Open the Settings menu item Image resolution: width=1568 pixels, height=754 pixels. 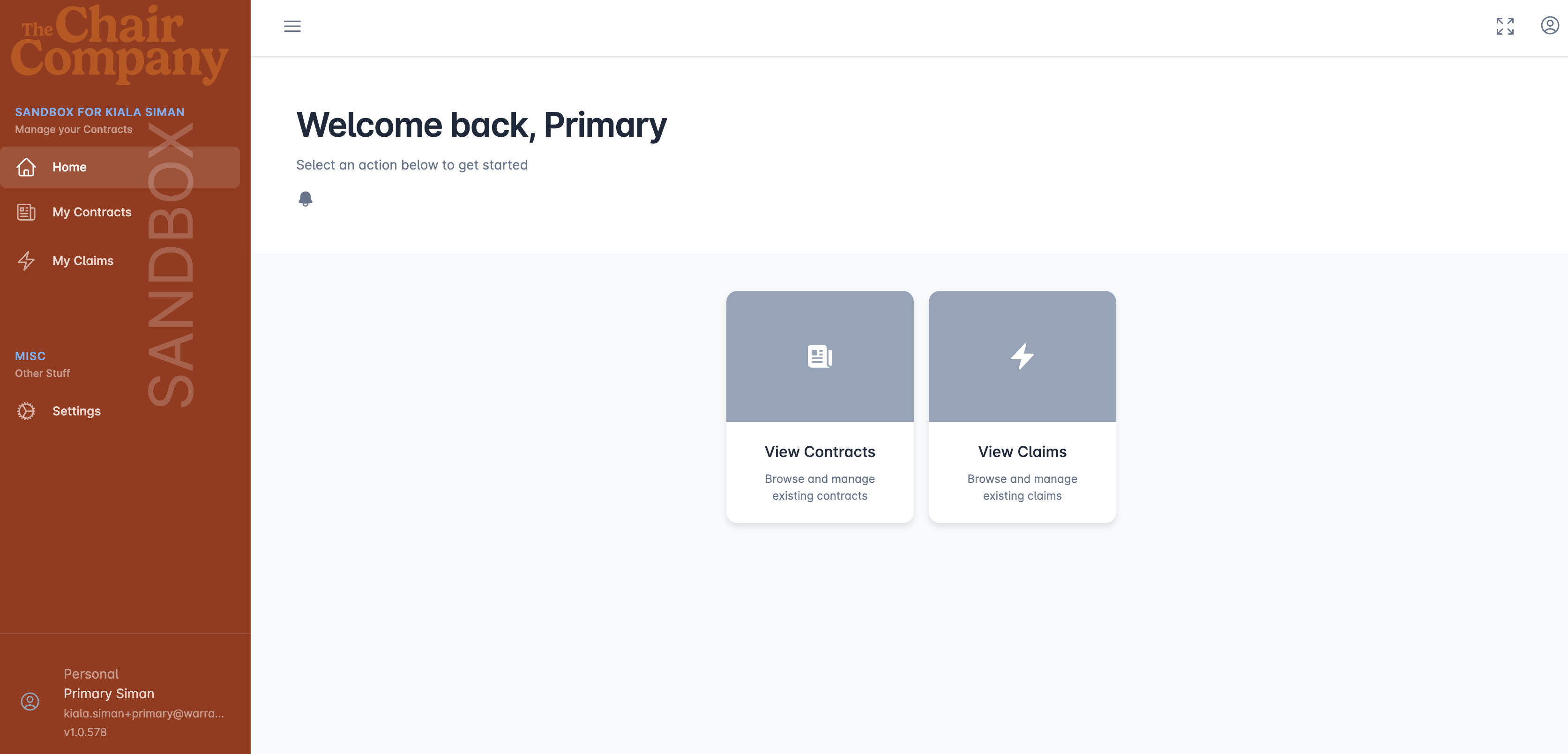(x=77, y=411)
